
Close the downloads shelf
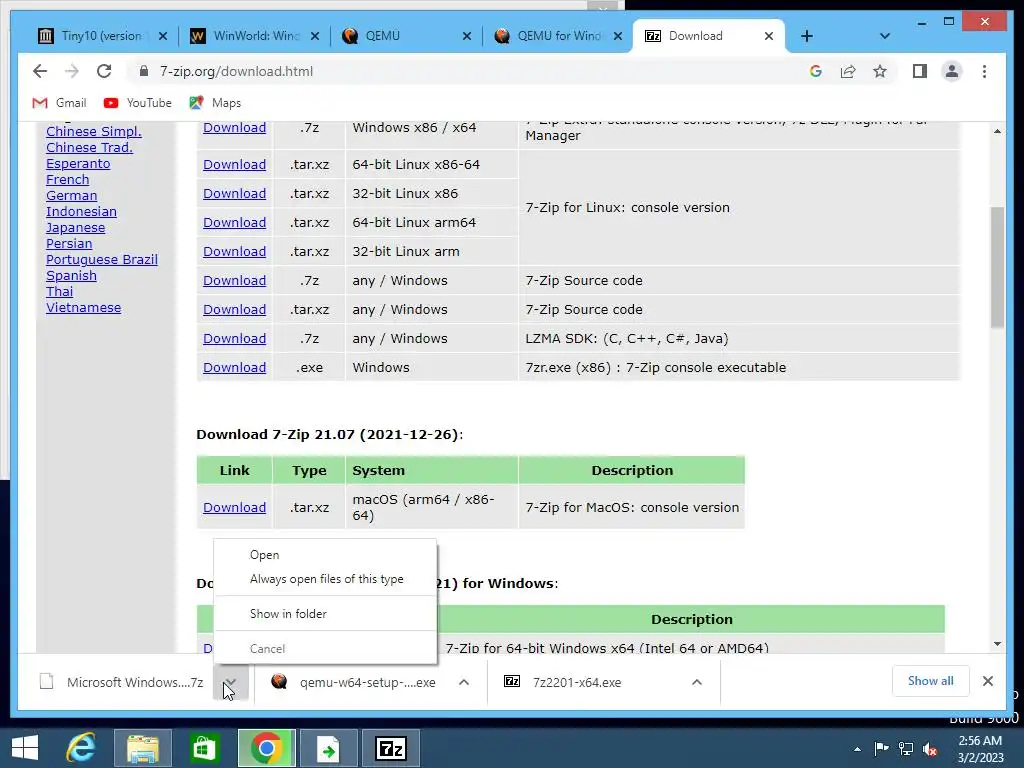click(988, 681)
